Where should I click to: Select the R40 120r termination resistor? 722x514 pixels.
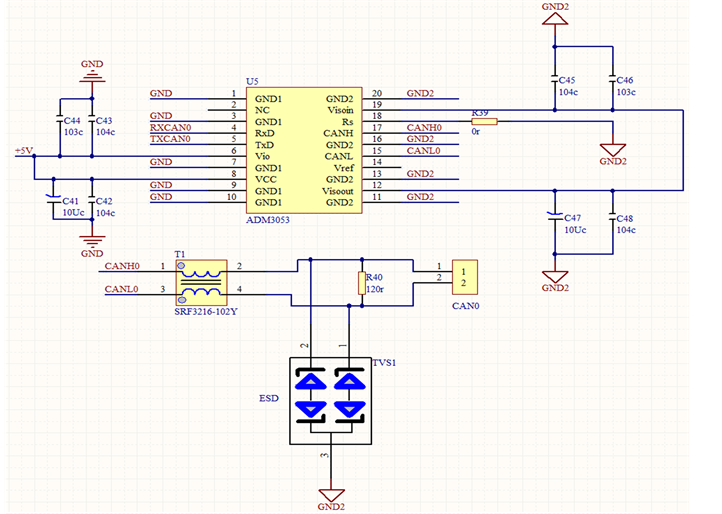(361, 283)
